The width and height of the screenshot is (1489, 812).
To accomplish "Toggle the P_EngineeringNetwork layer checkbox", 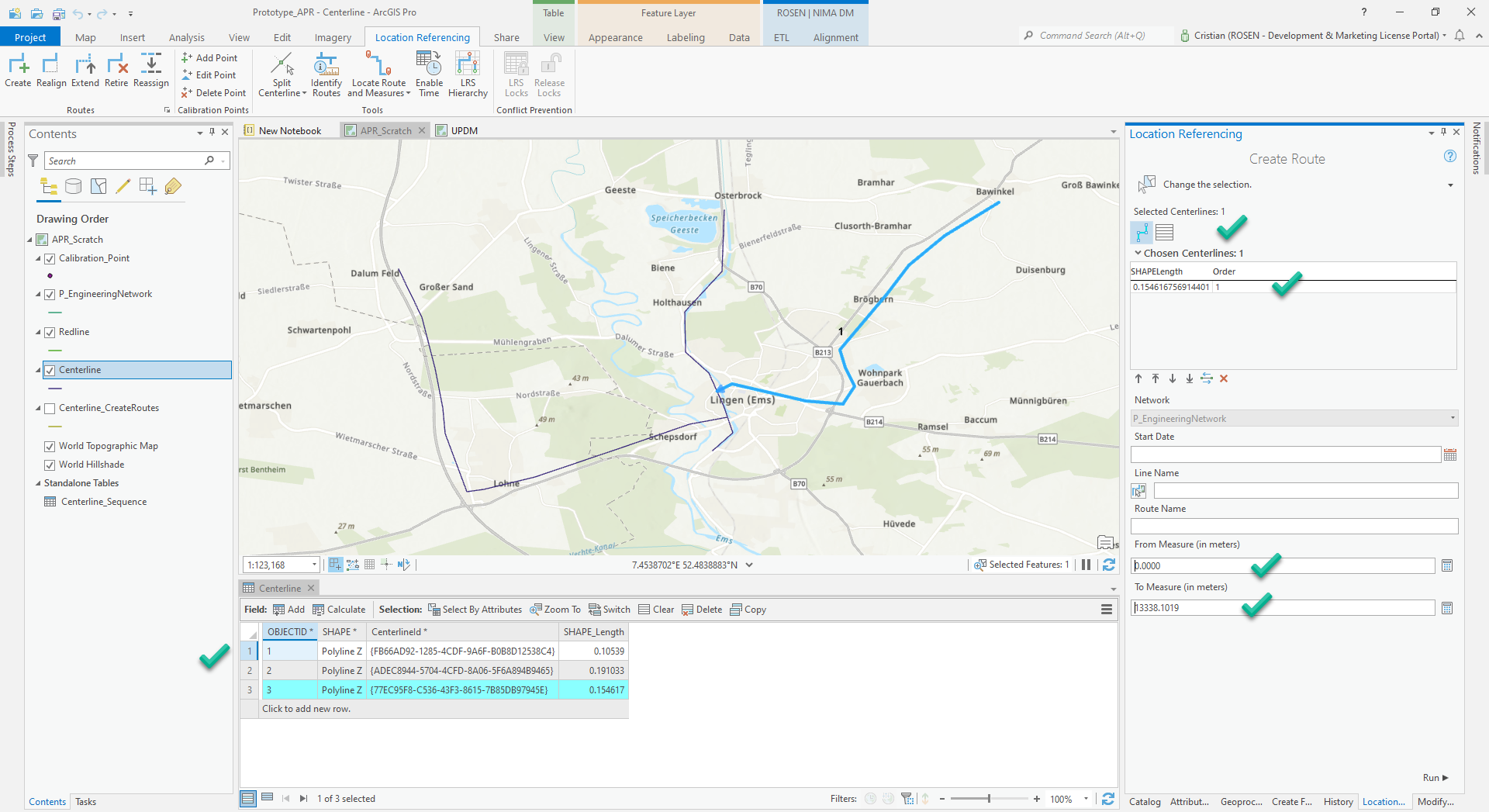I will click(x=50, y=294).
